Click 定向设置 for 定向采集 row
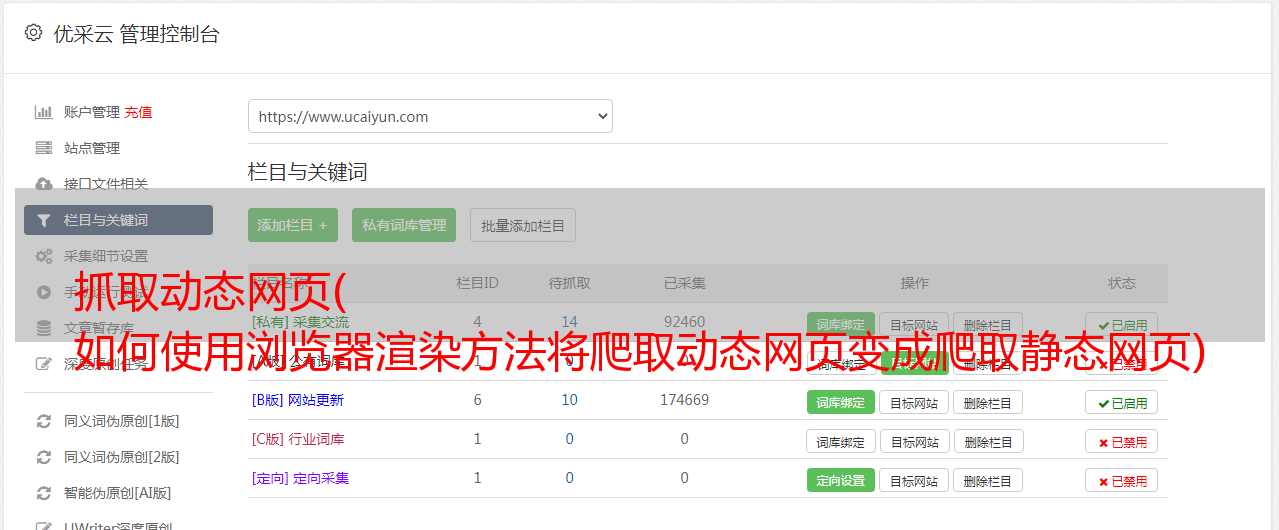 pos(841,480)
